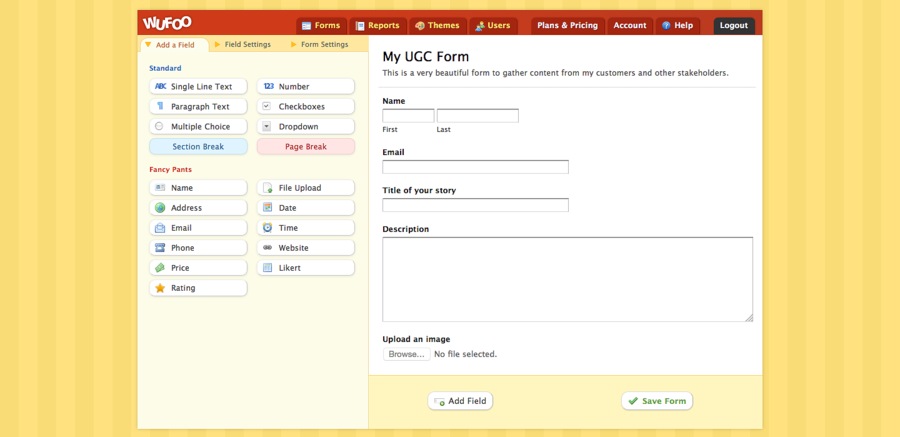Add a Price field
900x437 pixels.
pos(198,268)
